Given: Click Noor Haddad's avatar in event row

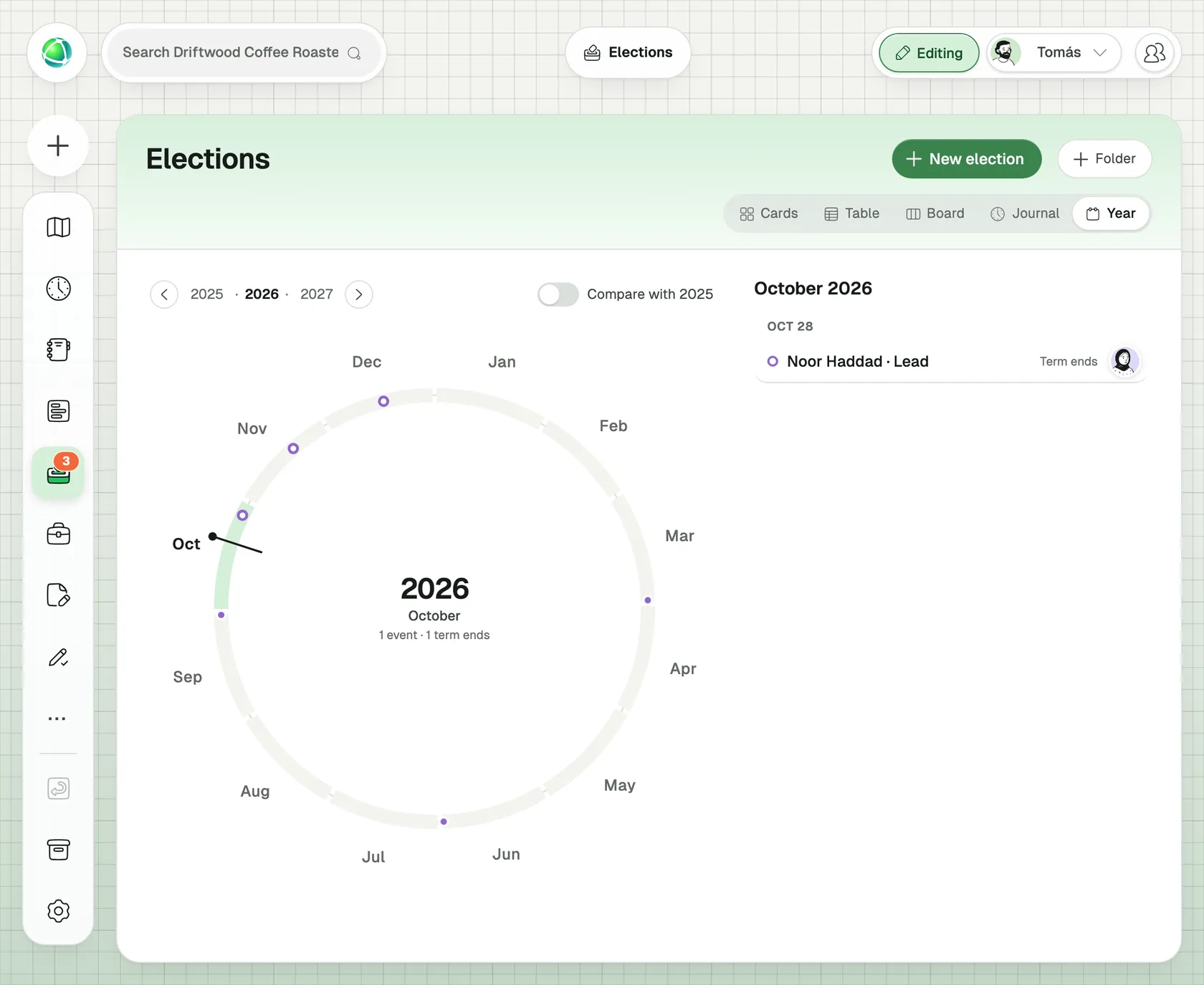Looking at the screenshot, I should tap(1124, 361).
